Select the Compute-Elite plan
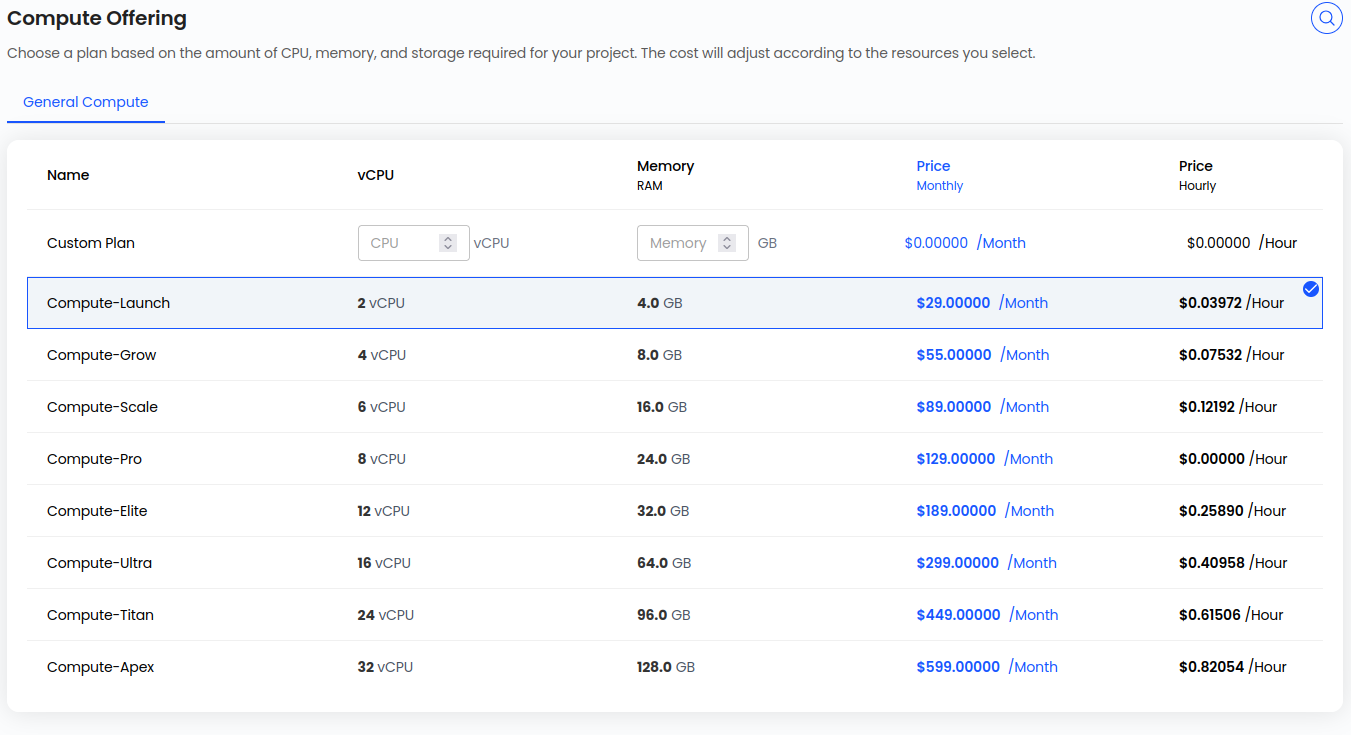This screenshot has width=1351, height=735. 675,511
